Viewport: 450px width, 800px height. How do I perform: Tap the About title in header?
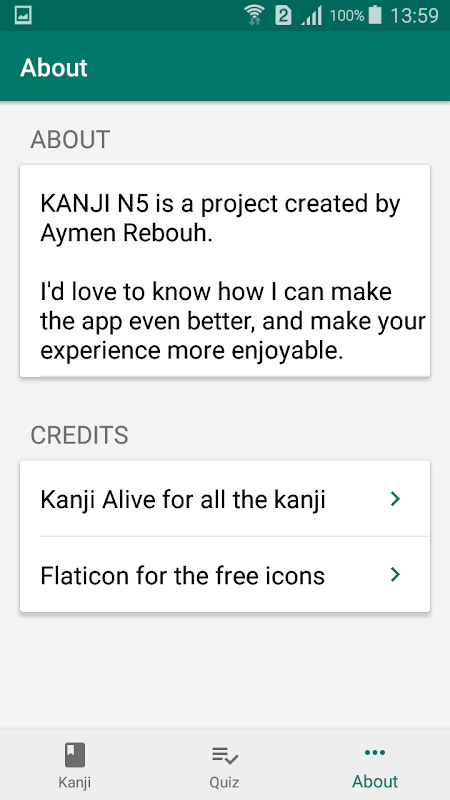54,67
